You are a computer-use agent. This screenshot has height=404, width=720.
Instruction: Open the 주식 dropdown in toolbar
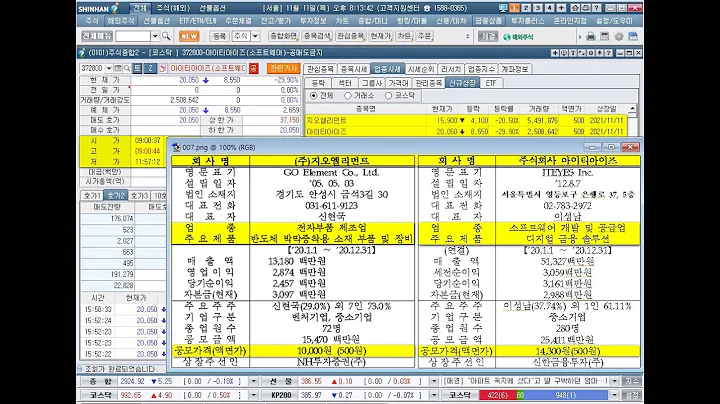click(255, 36)
